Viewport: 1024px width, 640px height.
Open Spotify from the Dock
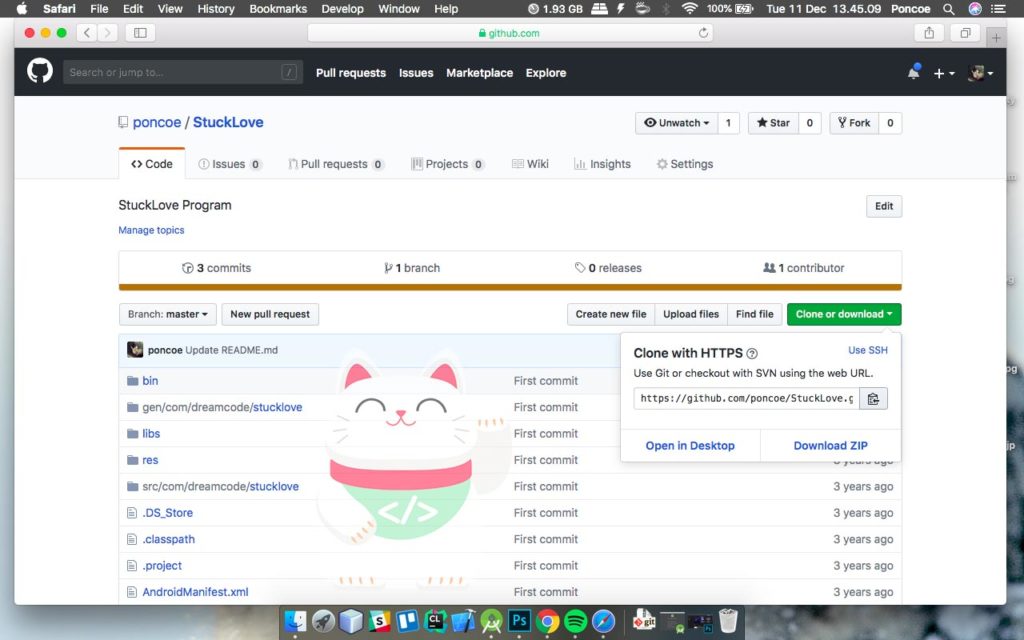(575, 621)
